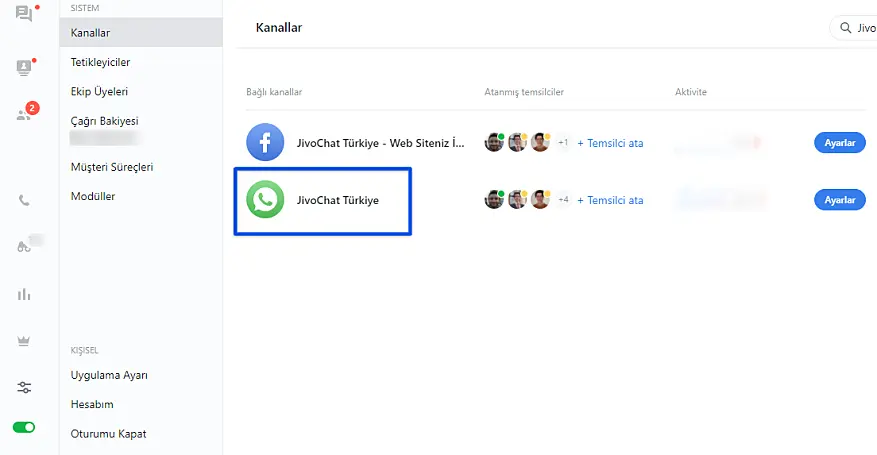Image resolution: width=877 pixels, height=455 pixels.
Task: Open settings sliders icon in sidebar
Action: (x=24, y=387)
